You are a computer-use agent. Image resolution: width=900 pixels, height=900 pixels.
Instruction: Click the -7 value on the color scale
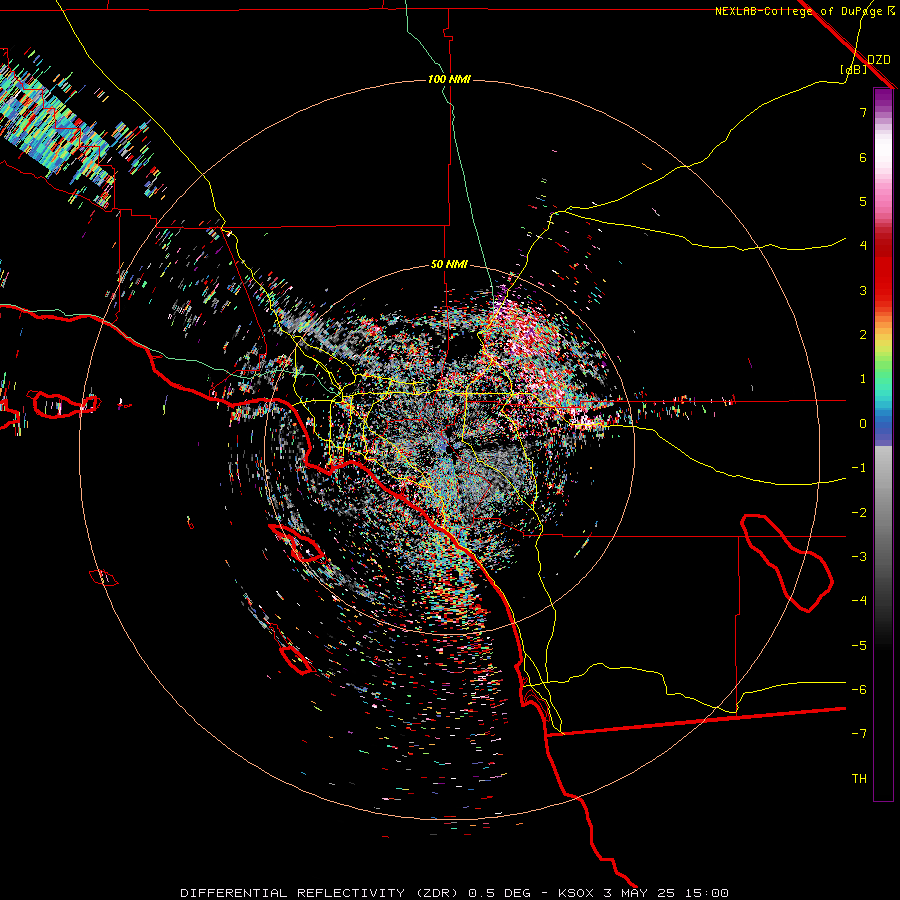[x=859, y=734]
